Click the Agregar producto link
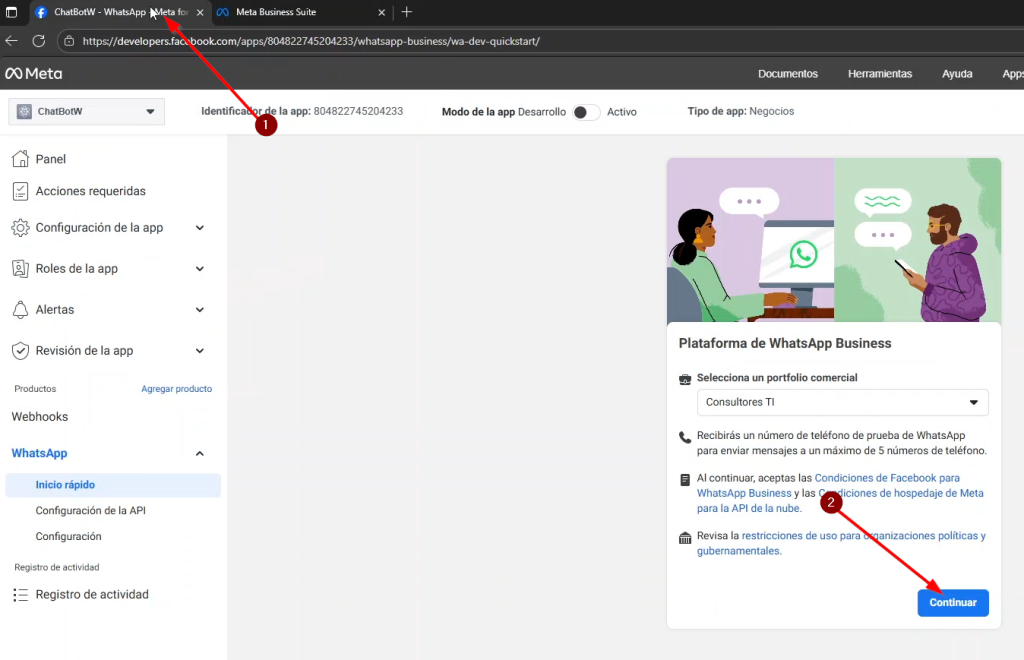 176,389
